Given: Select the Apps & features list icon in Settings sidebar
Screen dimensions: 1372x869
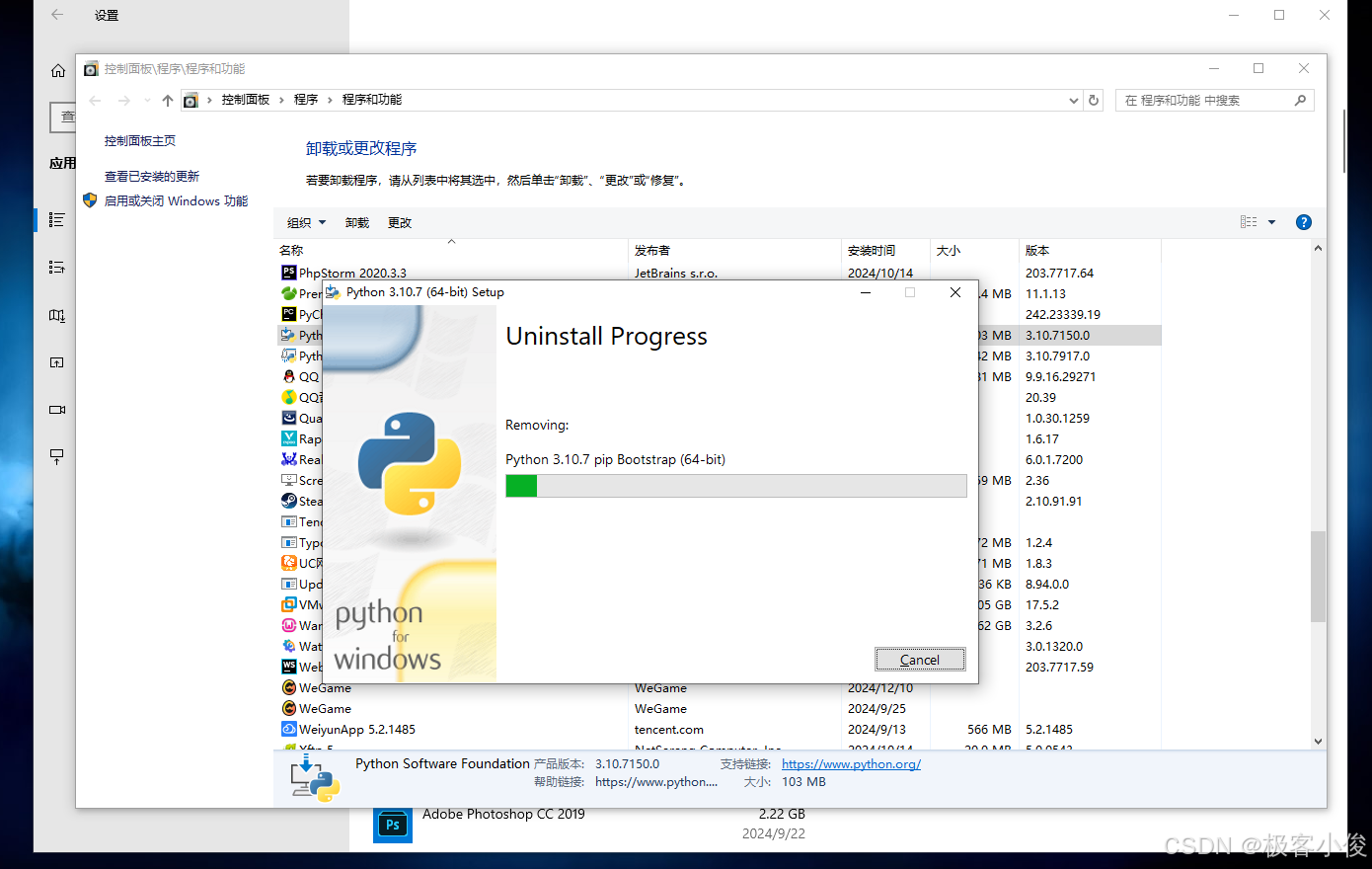Looking at the screenshot, I should point(57,219).
